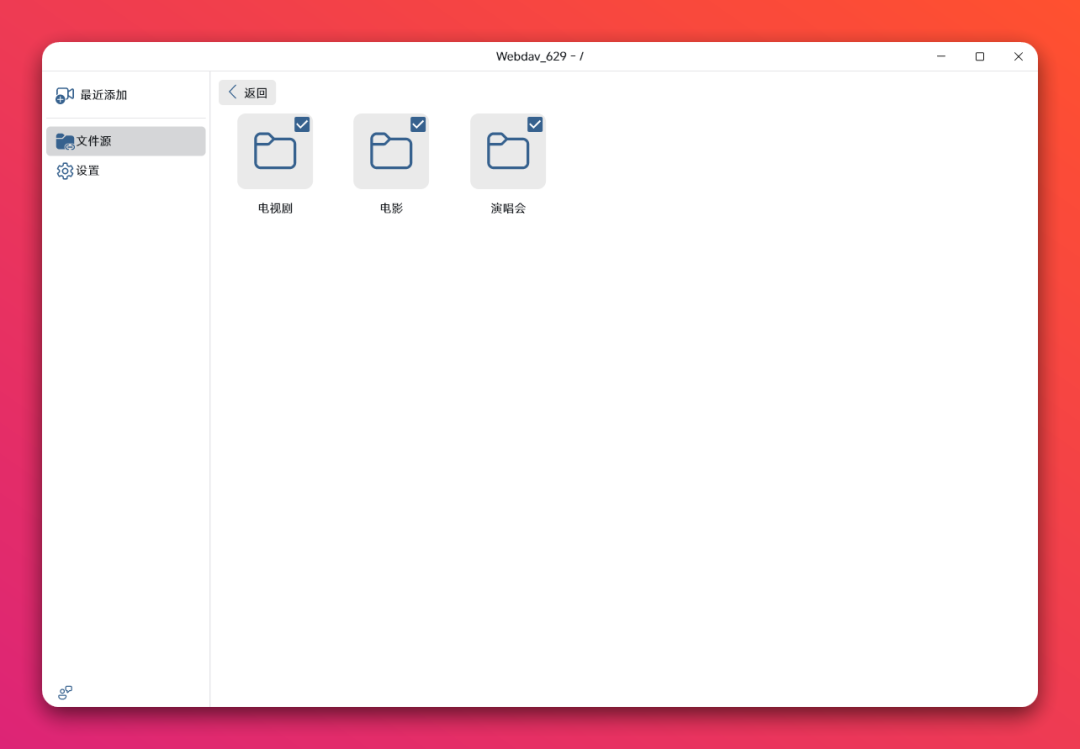
Task: Open the feedback chat icon at sidebar bottom
Action: (x=65, y=692)
